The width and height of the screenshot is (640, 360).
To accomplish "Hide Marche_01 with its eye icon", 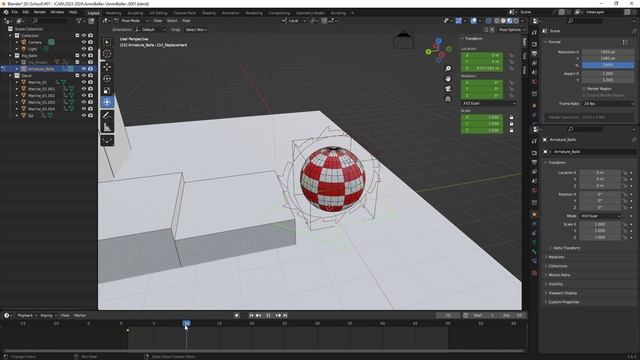I will pyautogui.click(x=84, y=82).
